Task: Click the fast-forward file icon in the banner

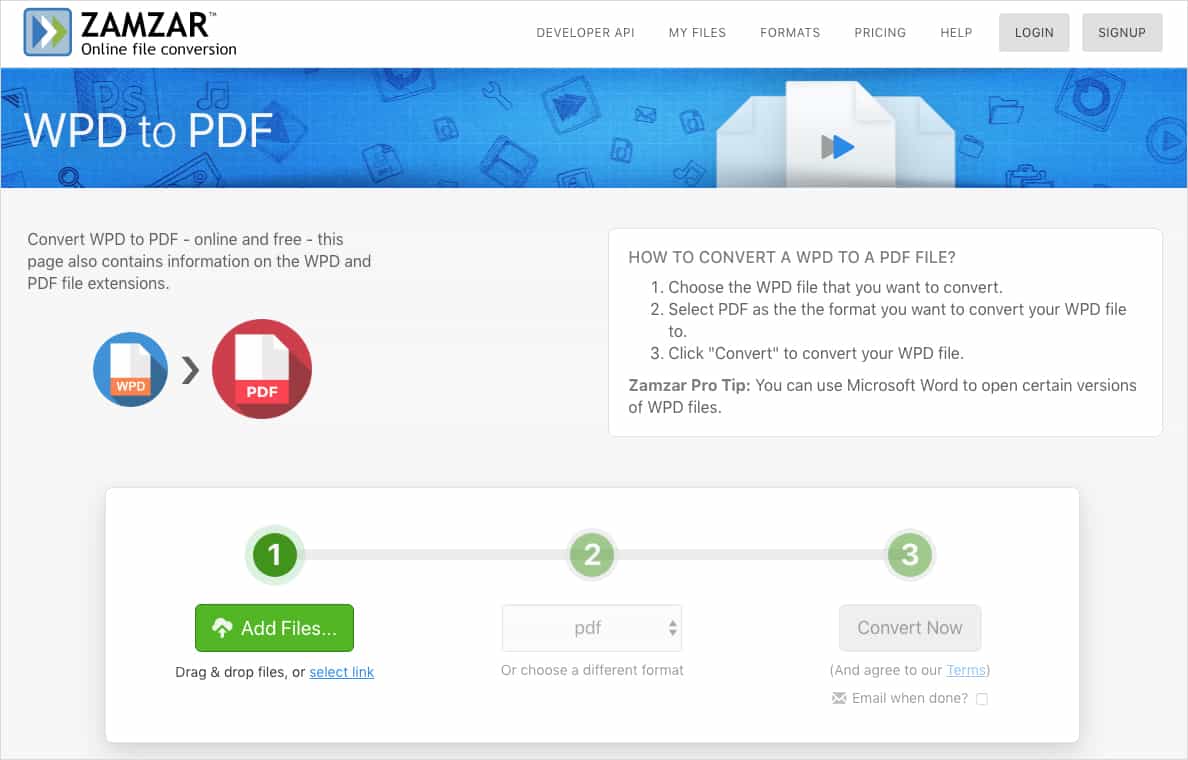Action: pos(837,146)
